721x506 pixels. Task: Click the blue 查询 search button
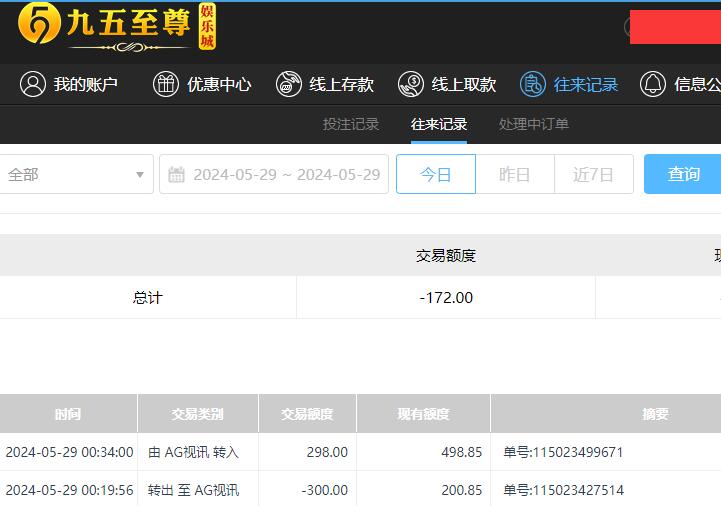pos(684,174)
